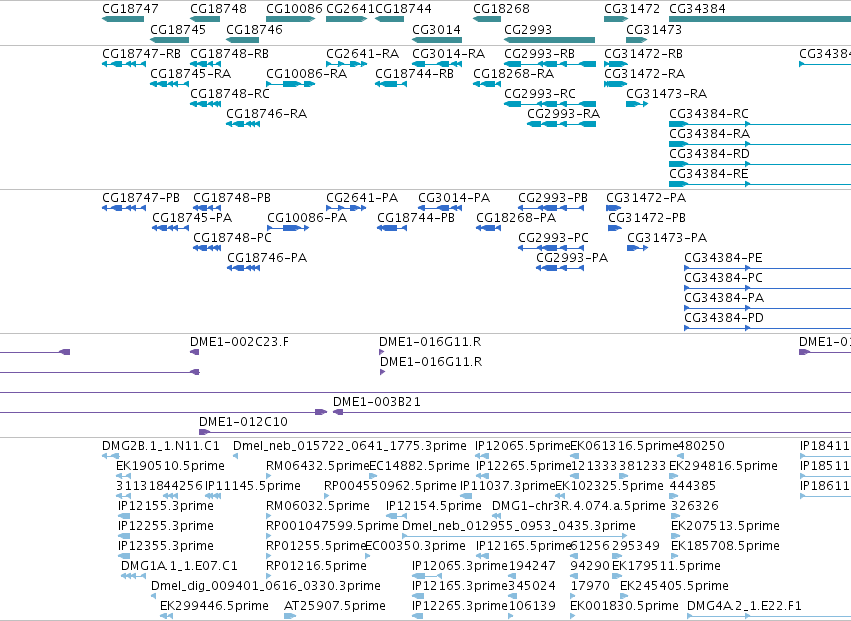Viewport: 851px width, 621px height.
Task: Select the CG18745 gene label
Action: coord(178,29)
